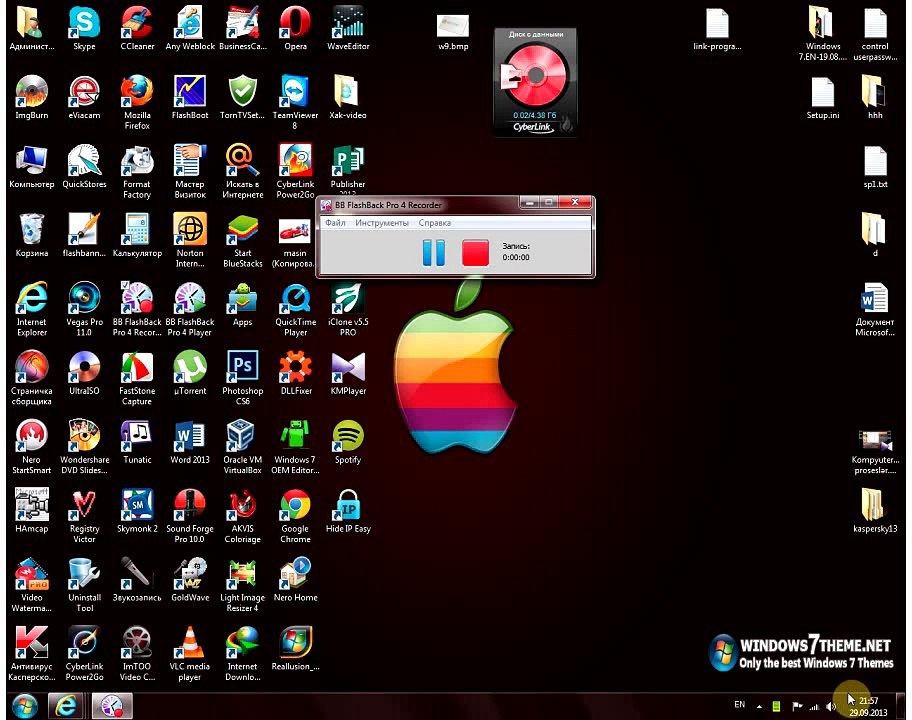Viewport: 912px width, 720px height.
Task: Launch Start BlueStacks icon
Action: pyautogui.click(x=243, y=240)
